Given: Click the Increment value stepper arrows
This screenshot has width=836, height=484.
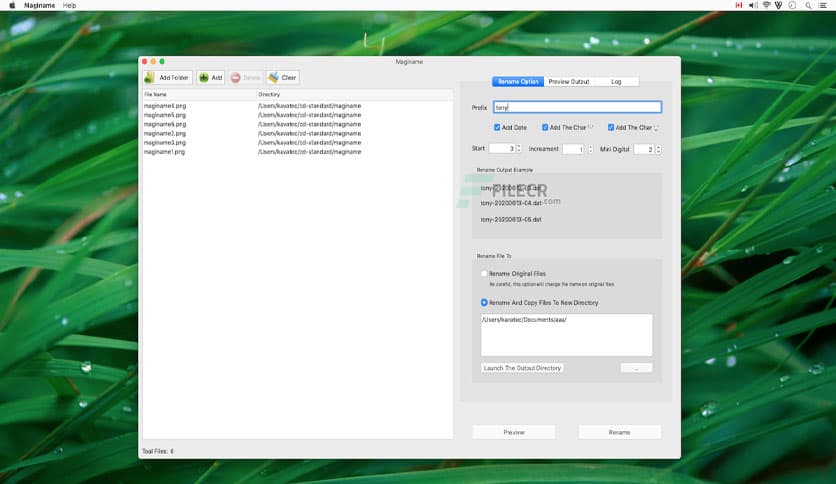Looking at the screenshot, I should [x=590, y=149].
